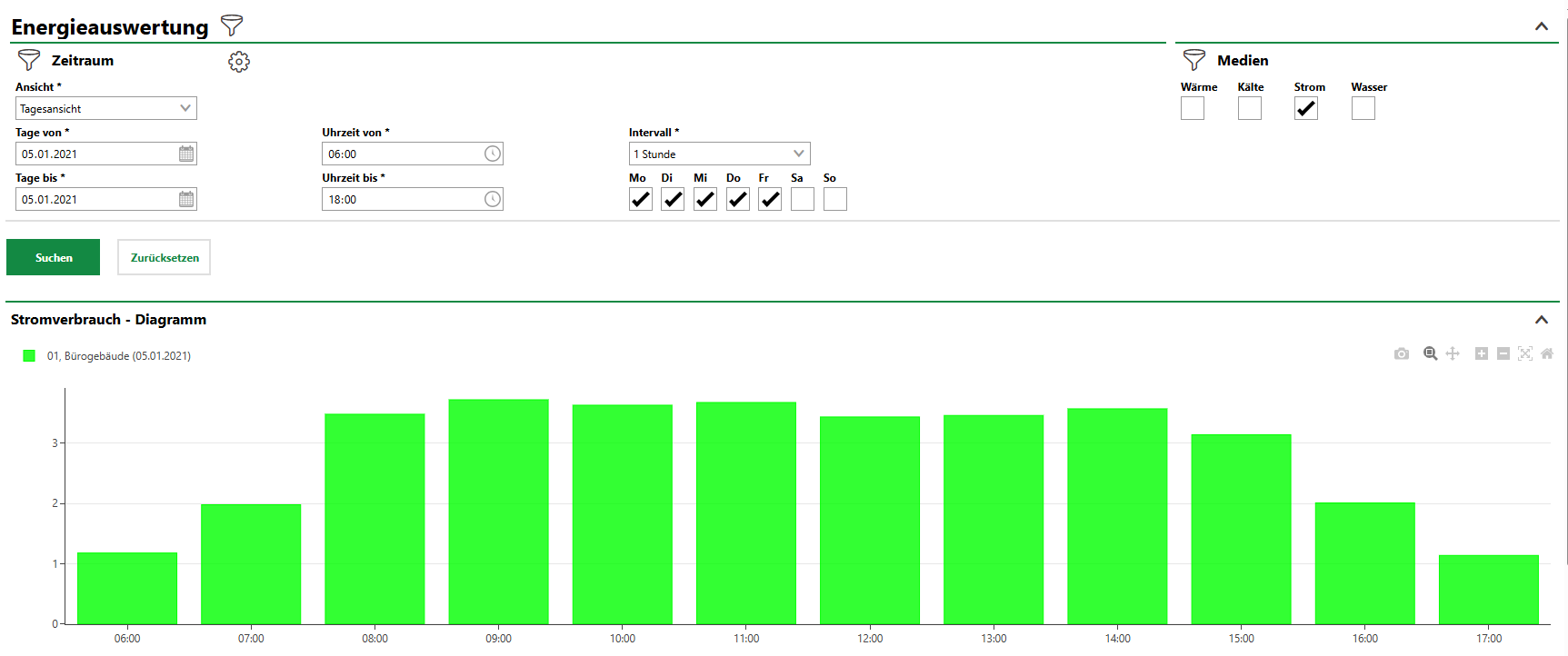Enable the Wasser checkbox
Image resolution: width=1568 pixels, height=656 pixels.
pos(1363,108)
